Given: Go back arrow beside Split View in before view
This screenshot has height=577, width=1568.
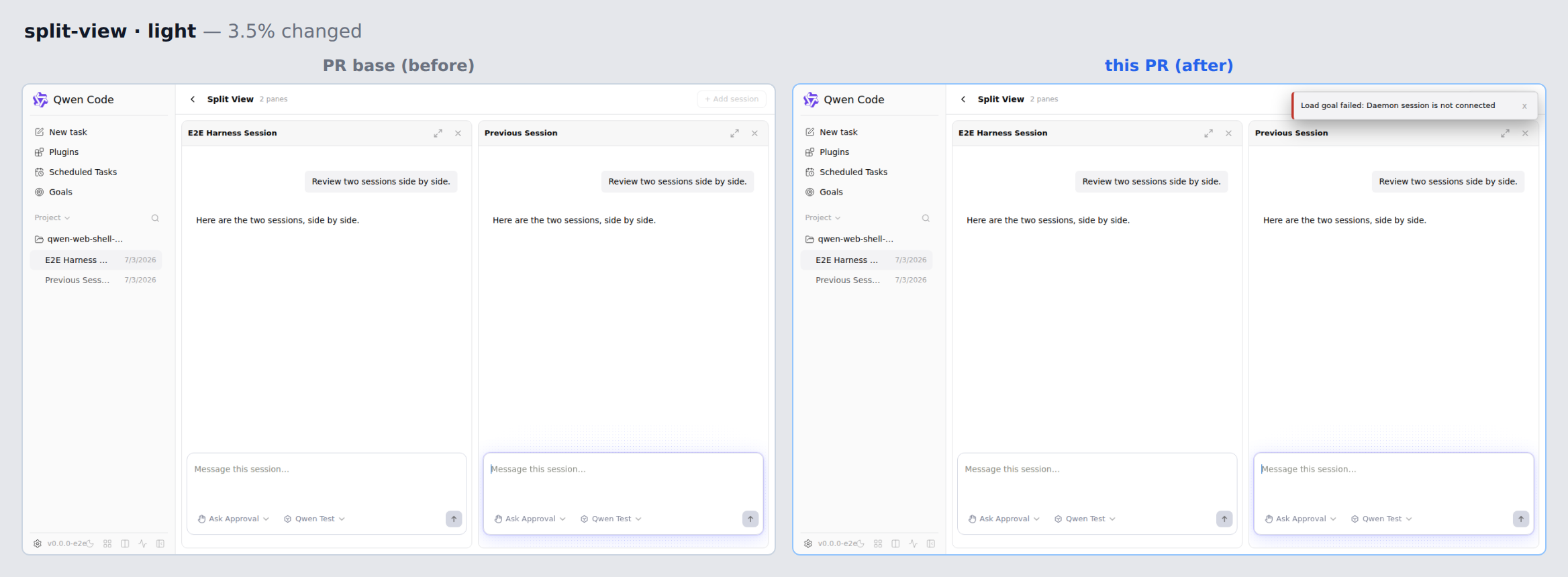Looking at the screenshot, I should pyautogui.click(x=193, y=99).
